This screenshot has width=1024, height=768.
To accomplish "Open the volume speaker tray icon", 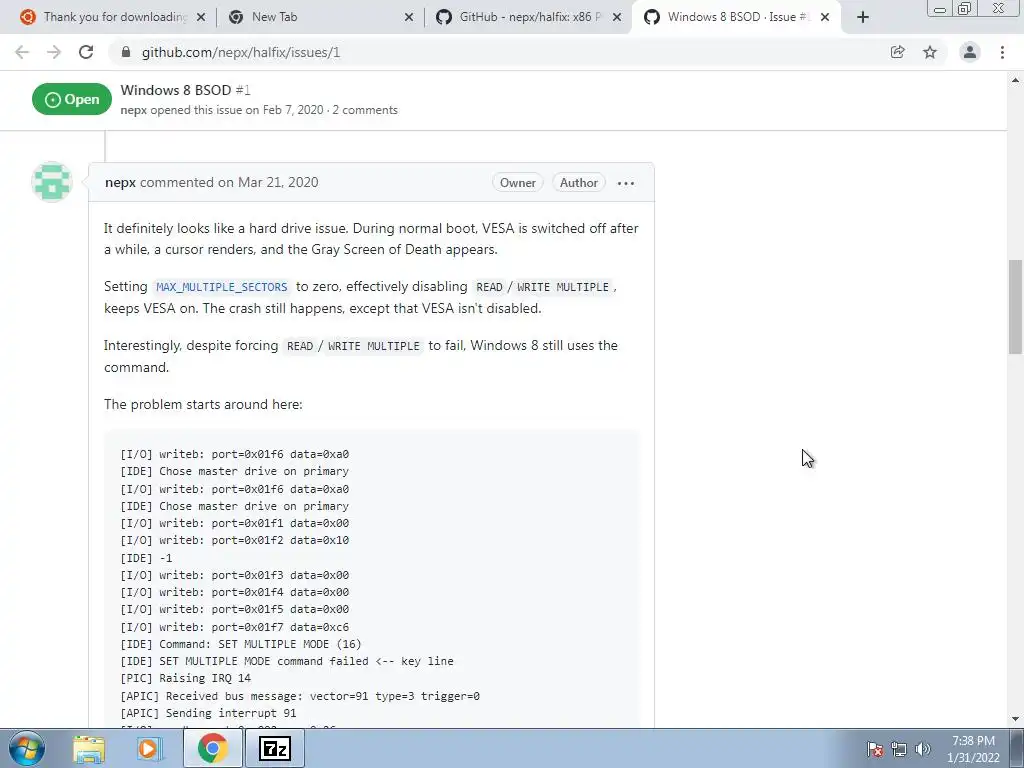I will click(923, 749).
